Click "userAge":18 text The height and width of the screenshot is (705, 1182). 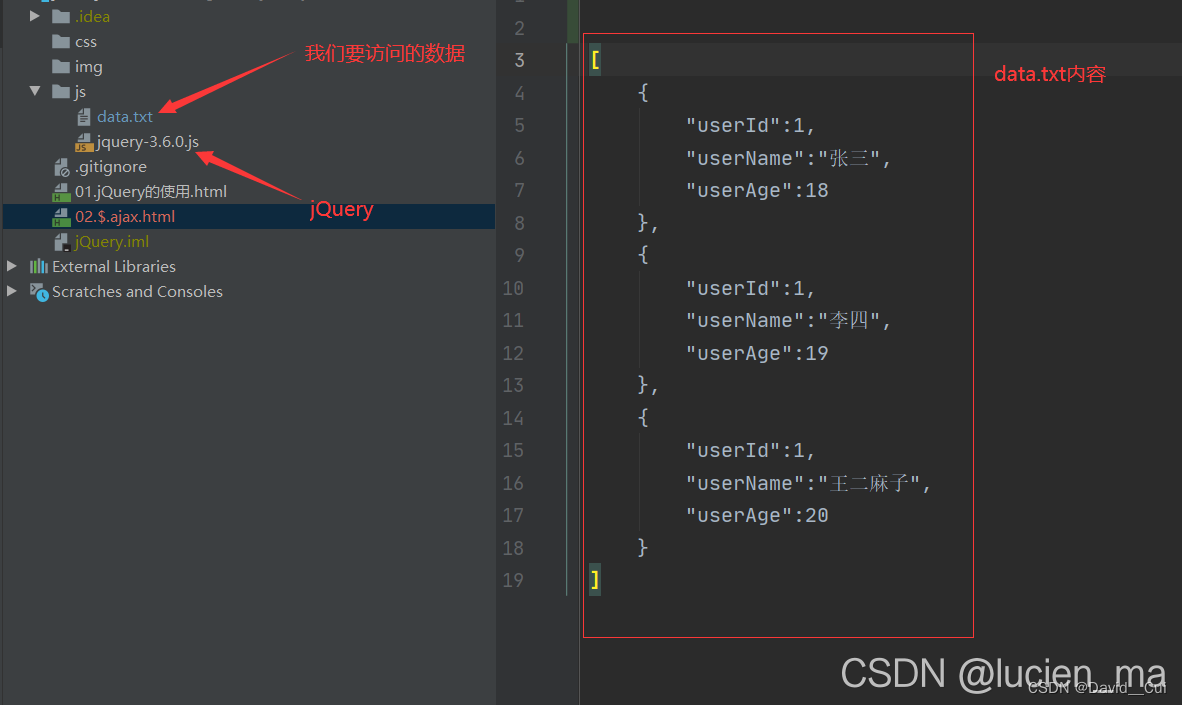[757, 191]
